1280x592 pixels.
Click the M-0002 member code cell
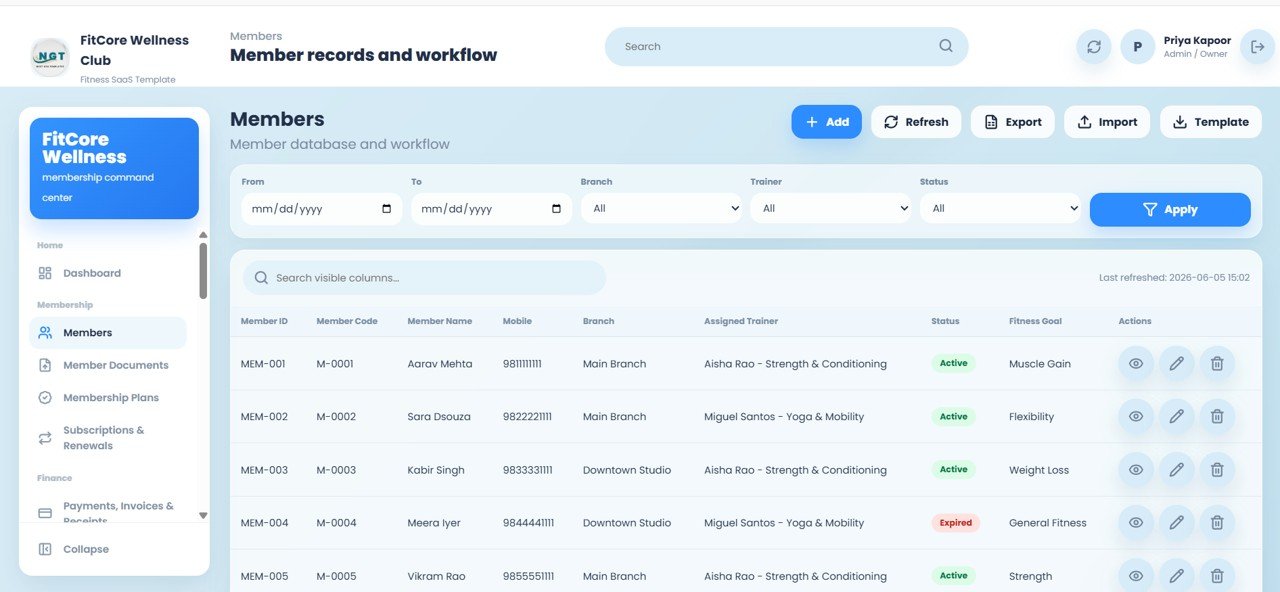tap(336, 417)
